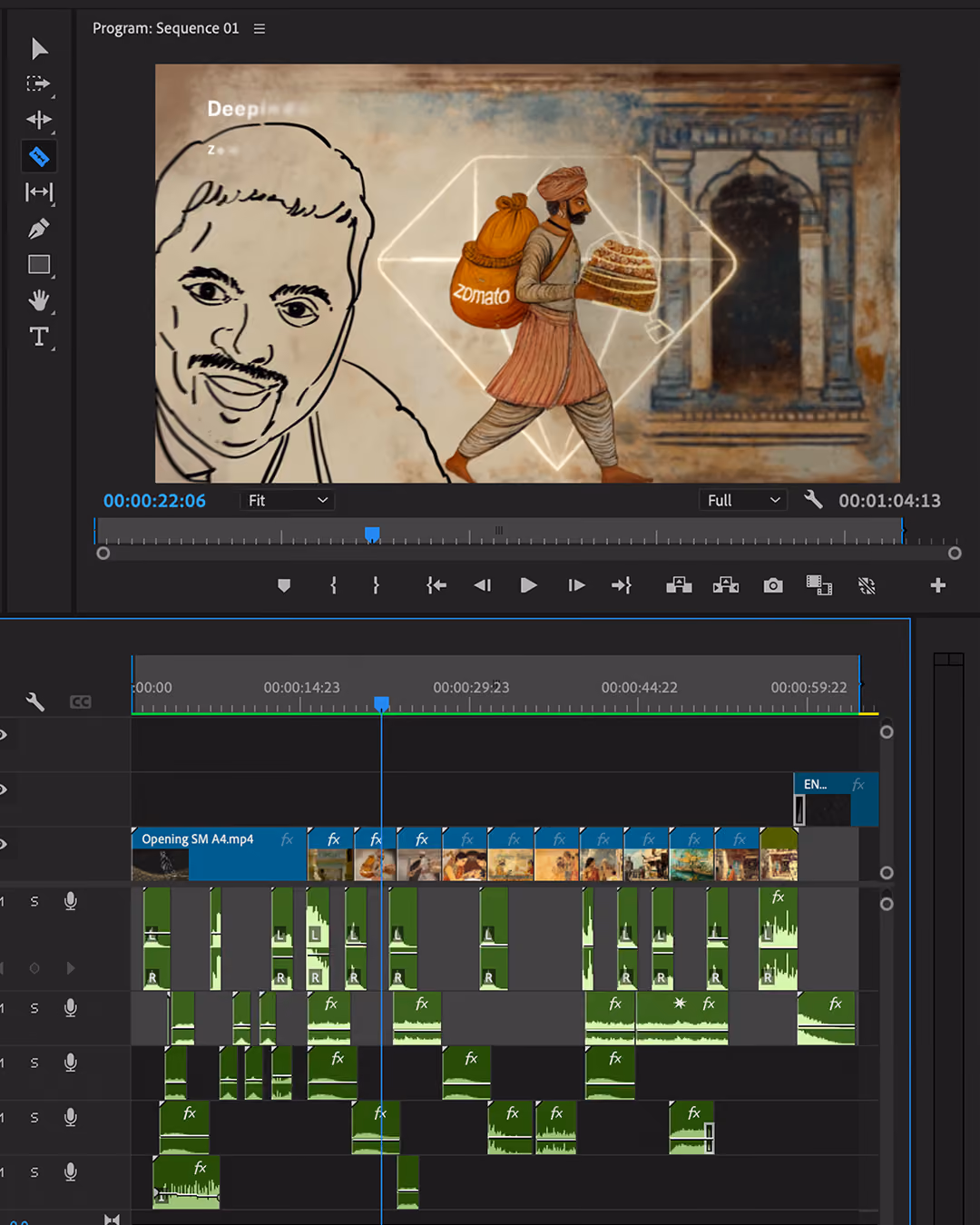The height and width of the screenshot is (1225, 980).
Task: Toggle proxies button in transport bar
Action: [867, 586]
